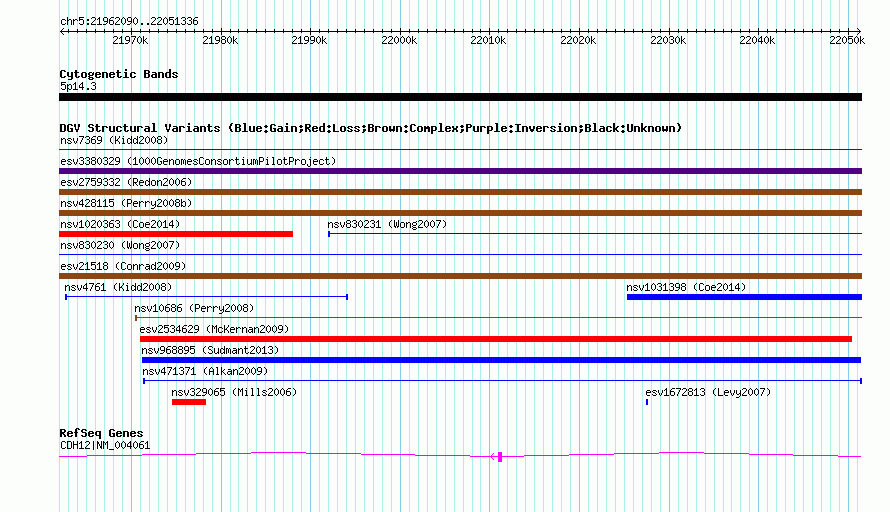This screenshot has width=890, height=512.
Task: Open the nsv10686 (Perry2008) label
Action: 194,308
